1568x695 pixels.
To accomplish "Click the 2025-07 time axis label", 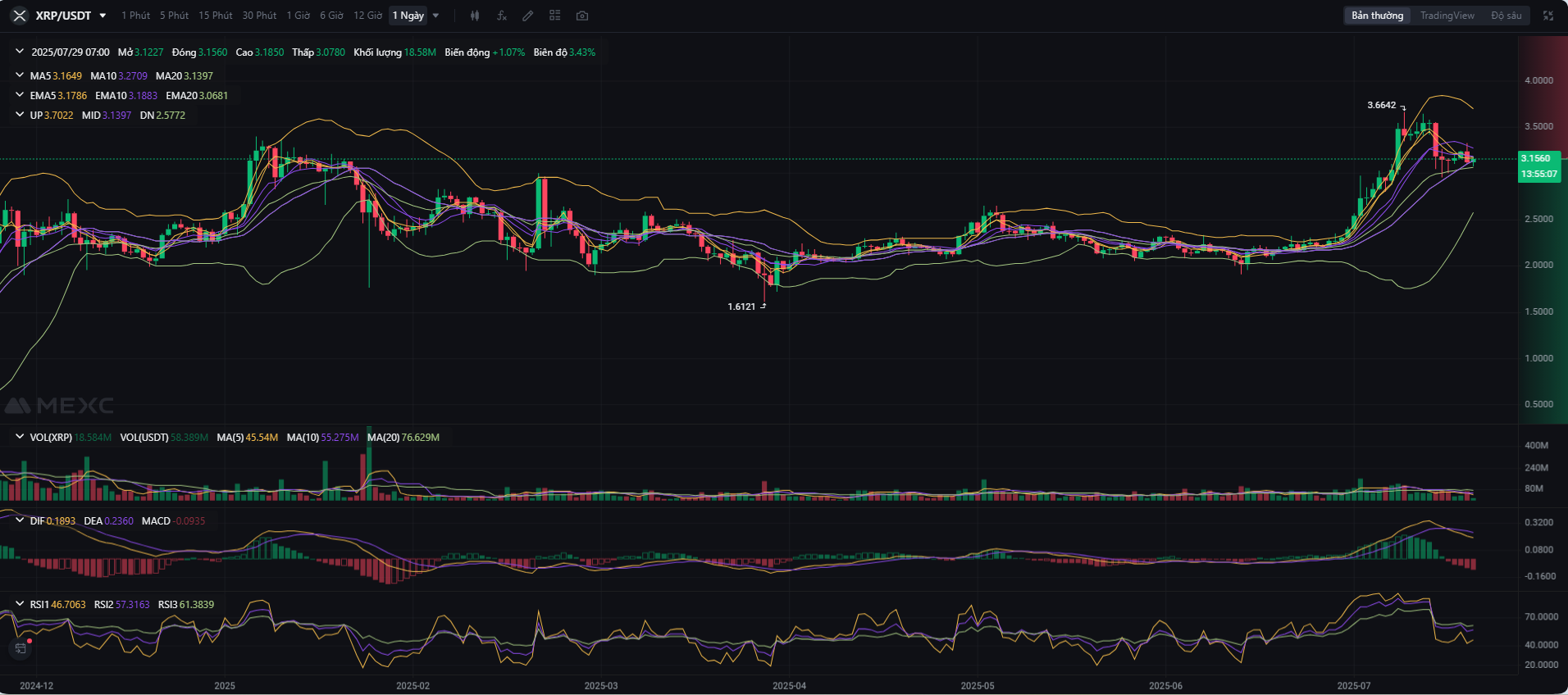I will [x=1353, y=685].
